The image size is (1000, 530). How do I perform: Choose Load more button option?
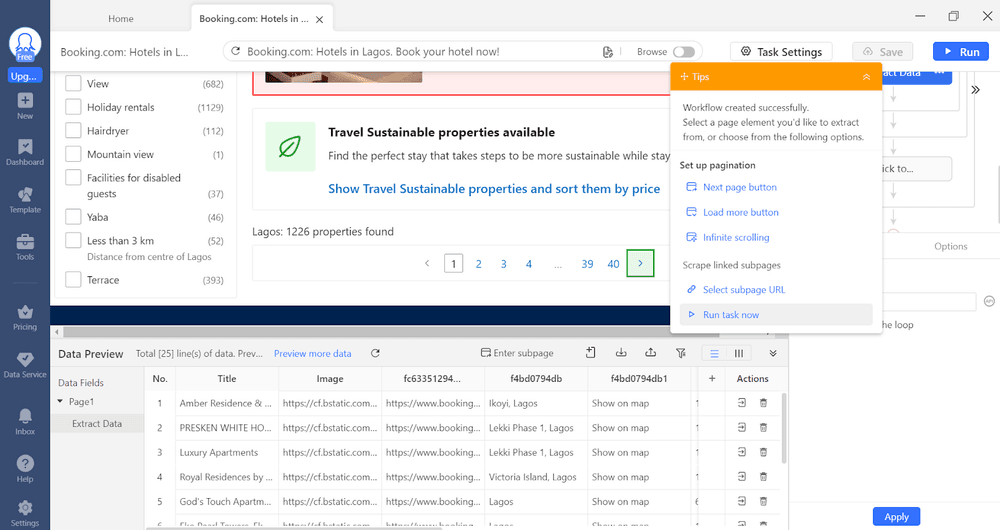[740, 212]
